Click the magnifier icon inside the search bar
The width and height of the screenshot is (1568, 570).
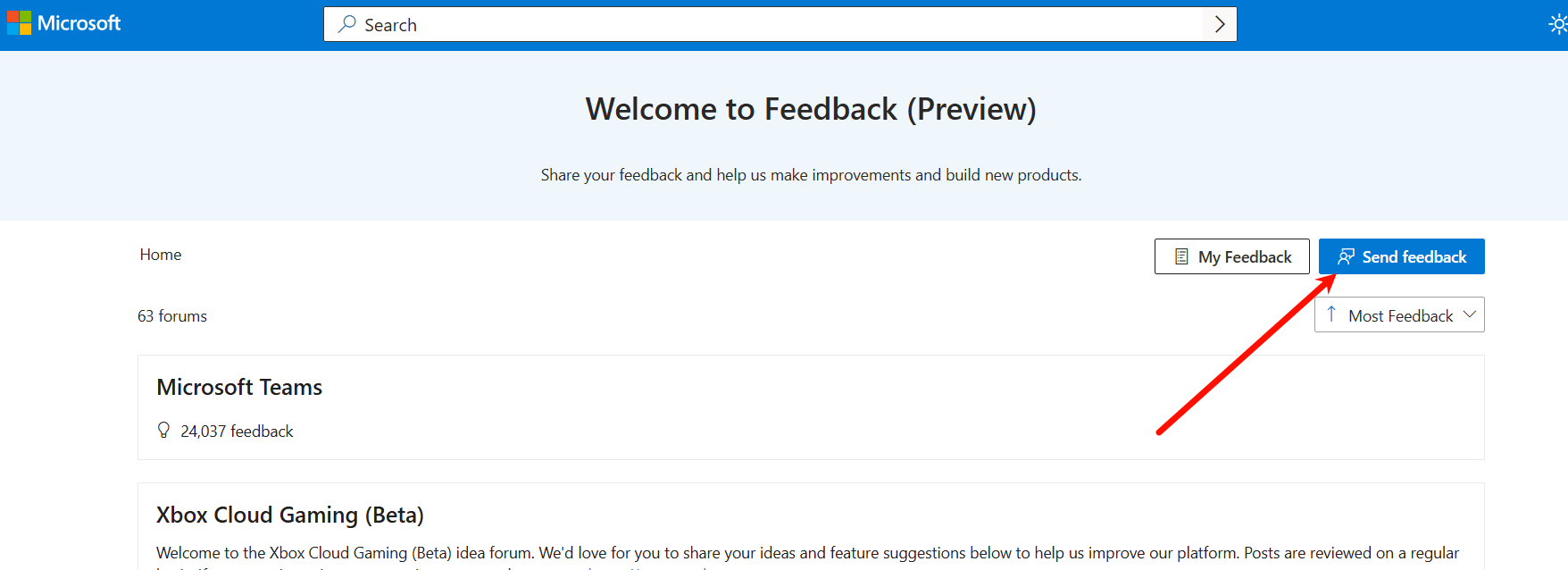(347, 24)
